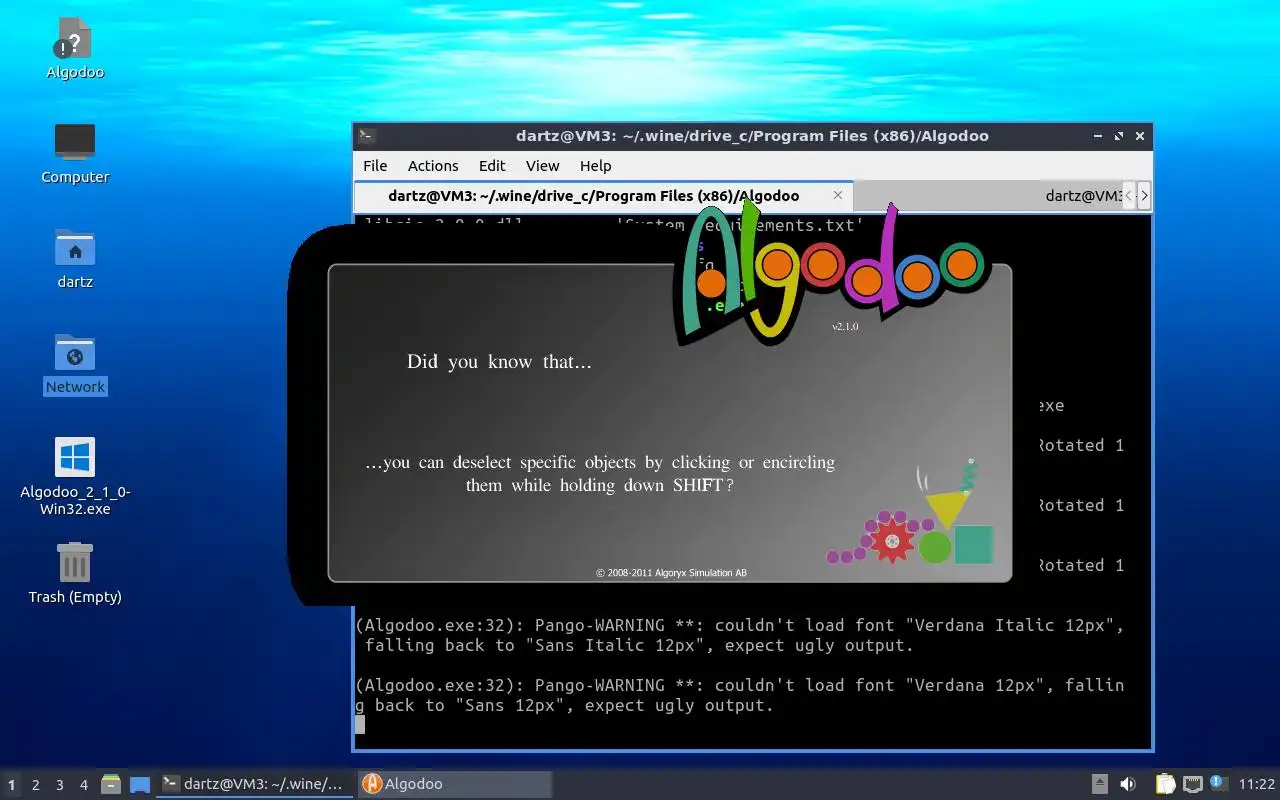Click the Algodoo splash tip text
1280x800 pixels.
click(600, 474)
